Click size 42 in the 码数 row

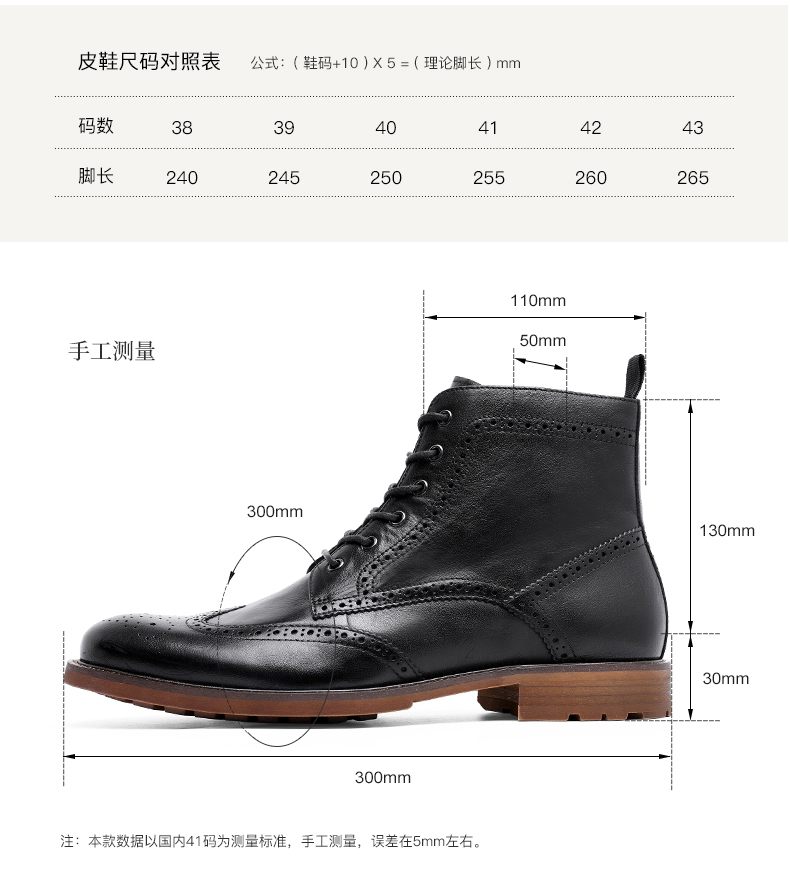pyautogui.click(x=591, y=128)
